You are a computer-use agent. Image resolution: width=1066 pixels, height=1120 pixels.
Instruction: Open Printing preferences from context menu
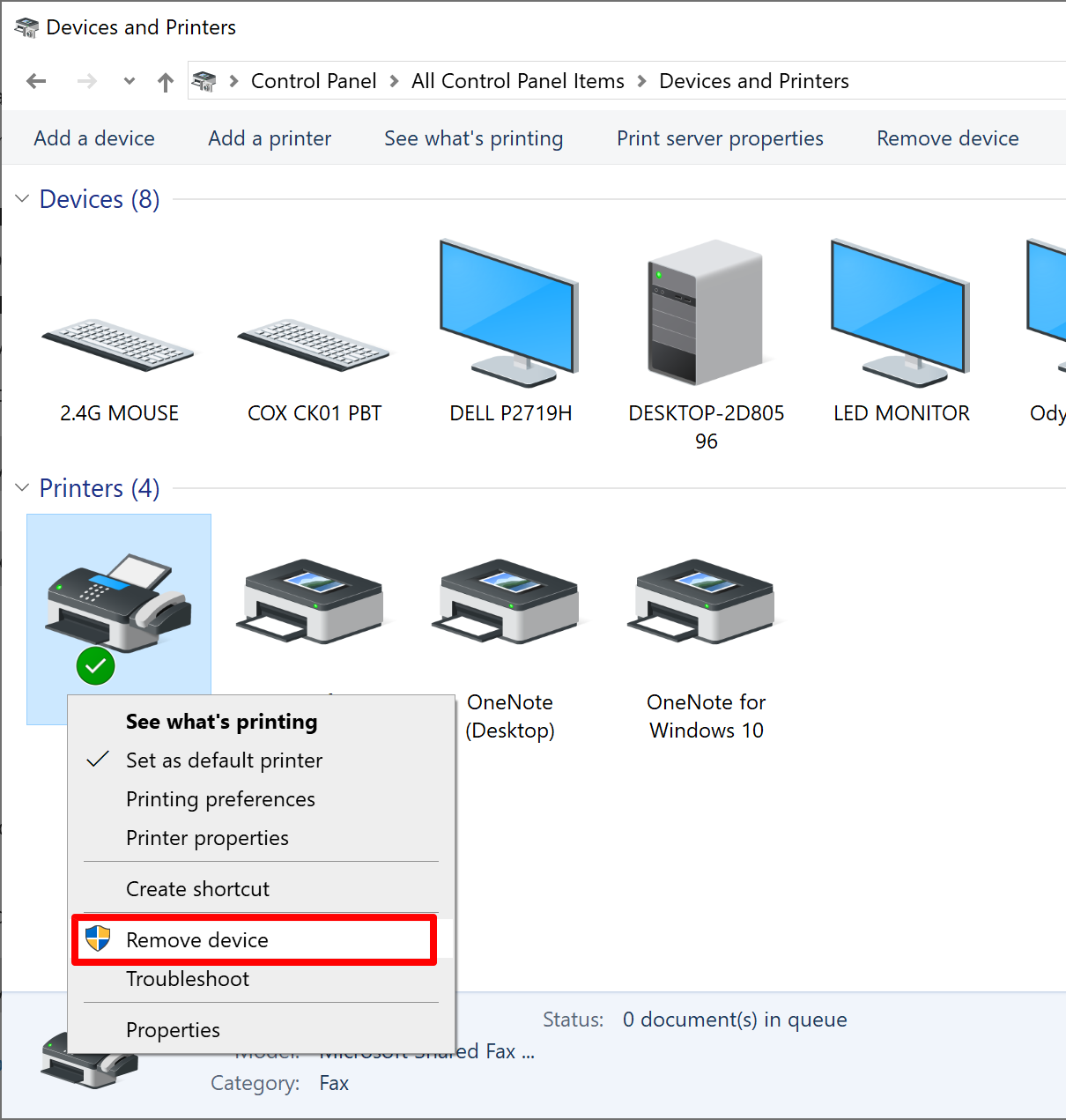pos(262,799)
